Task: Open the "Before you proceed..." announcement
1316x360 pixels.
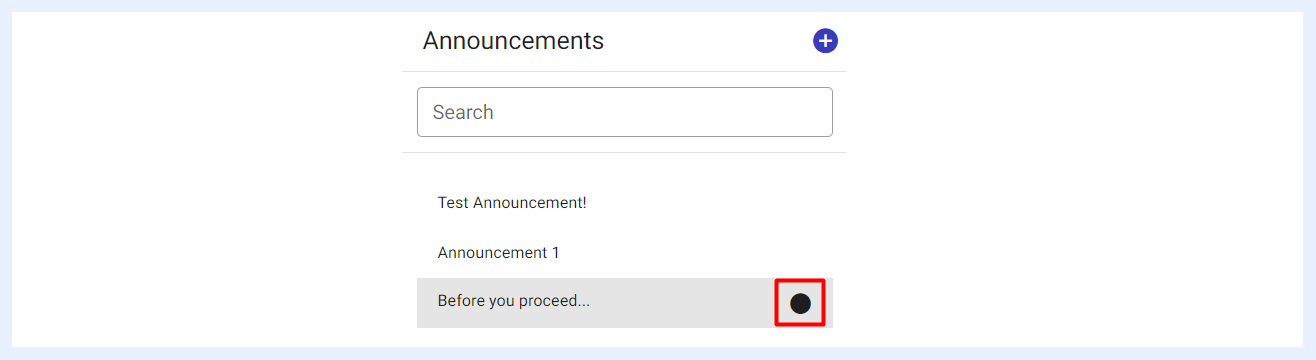Action: [x=625, y=303]
